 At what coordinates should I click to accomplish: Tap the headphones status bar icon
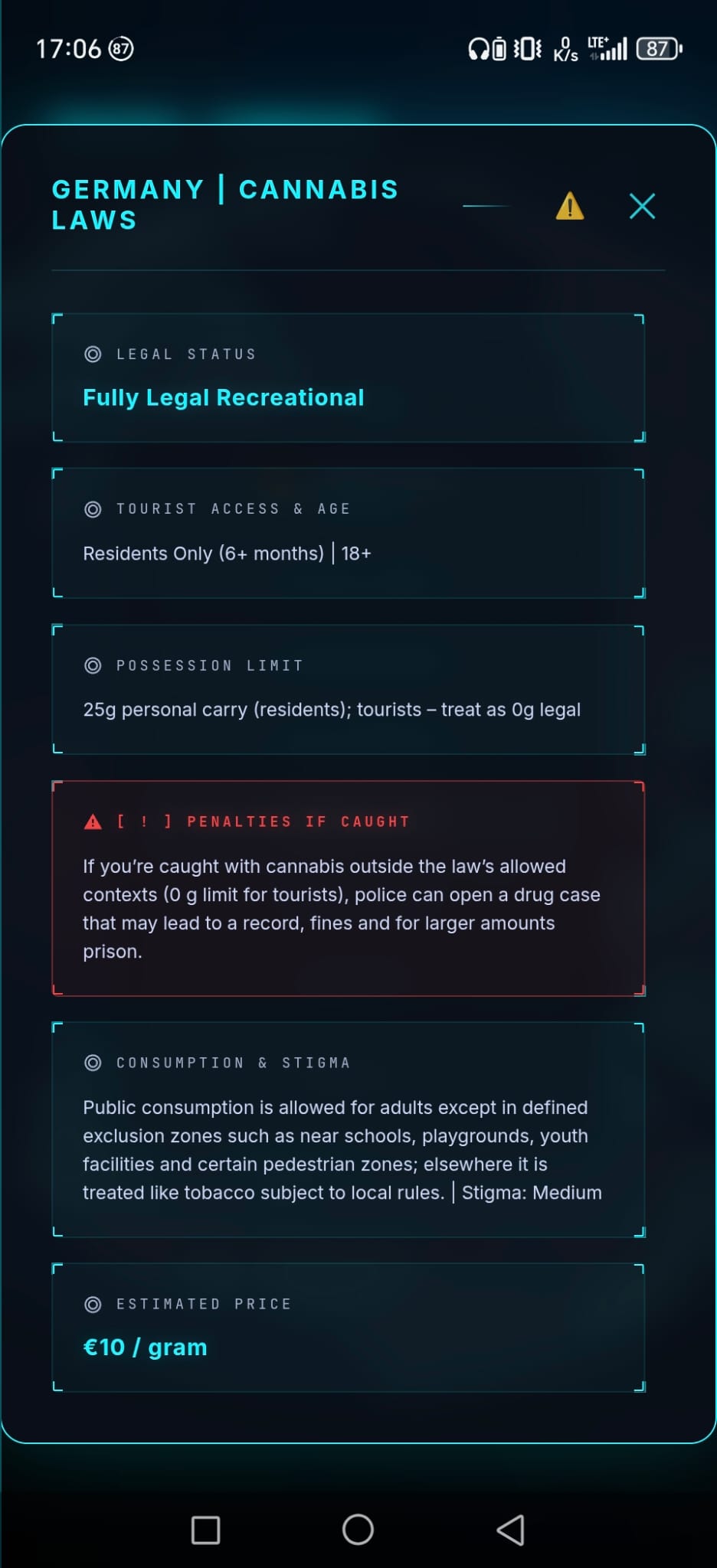coord(478,49)
